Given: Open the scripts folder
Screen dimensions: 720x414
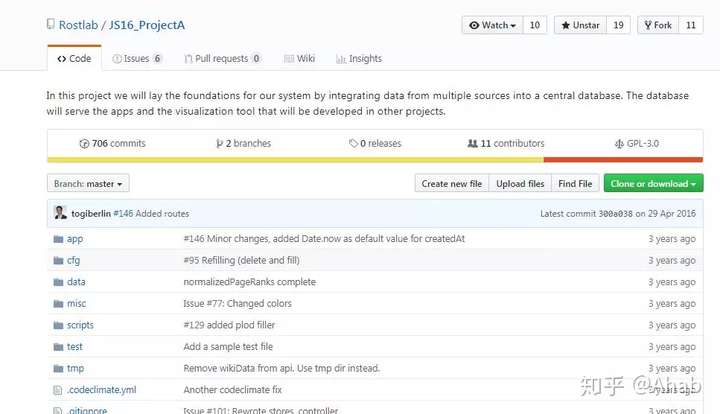Looking at the screenshot, I should (x=80, y=325).
